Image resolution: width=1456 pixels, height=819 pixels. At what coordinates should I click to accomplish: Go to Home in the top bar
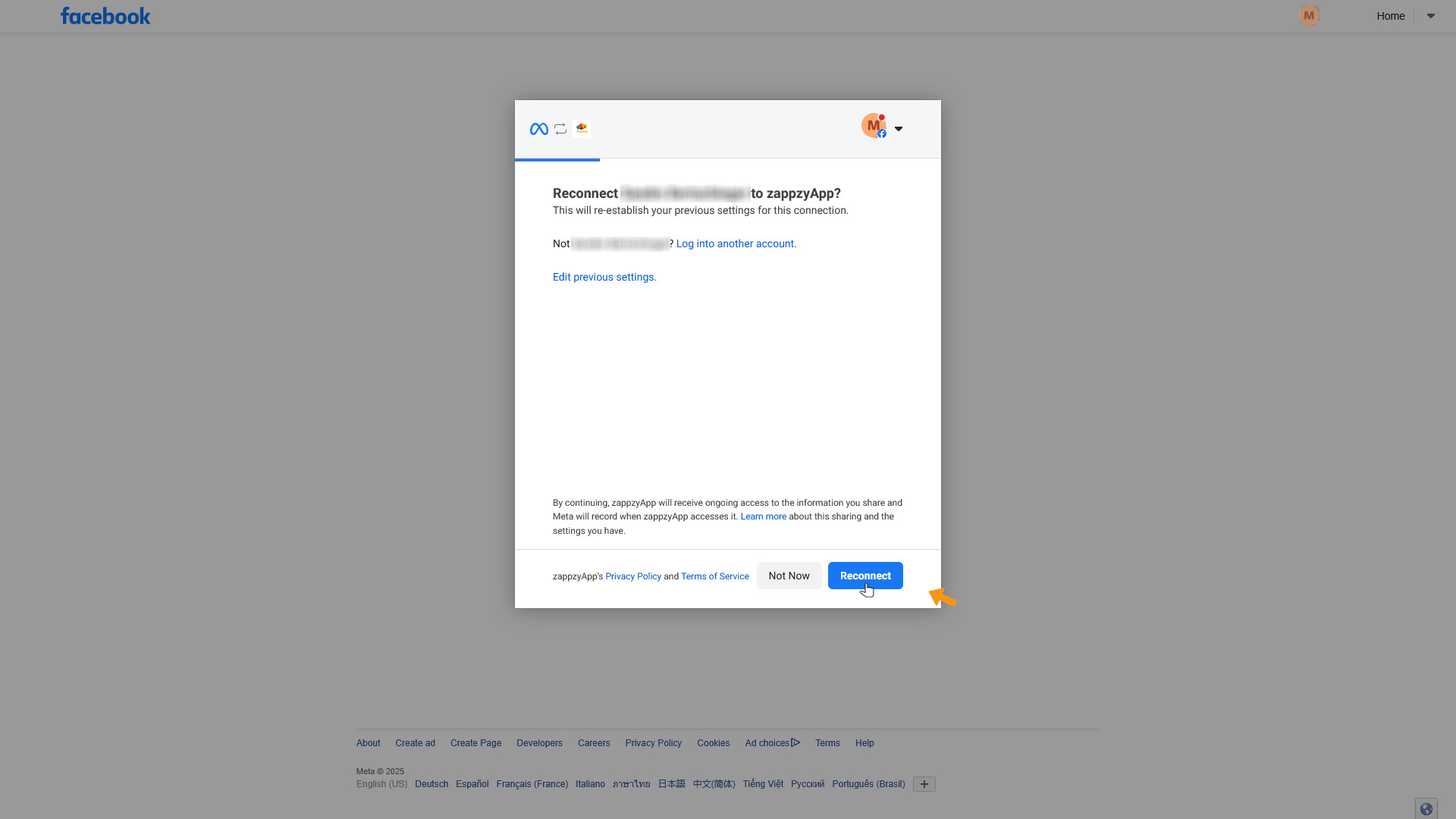coord(1391,16)
